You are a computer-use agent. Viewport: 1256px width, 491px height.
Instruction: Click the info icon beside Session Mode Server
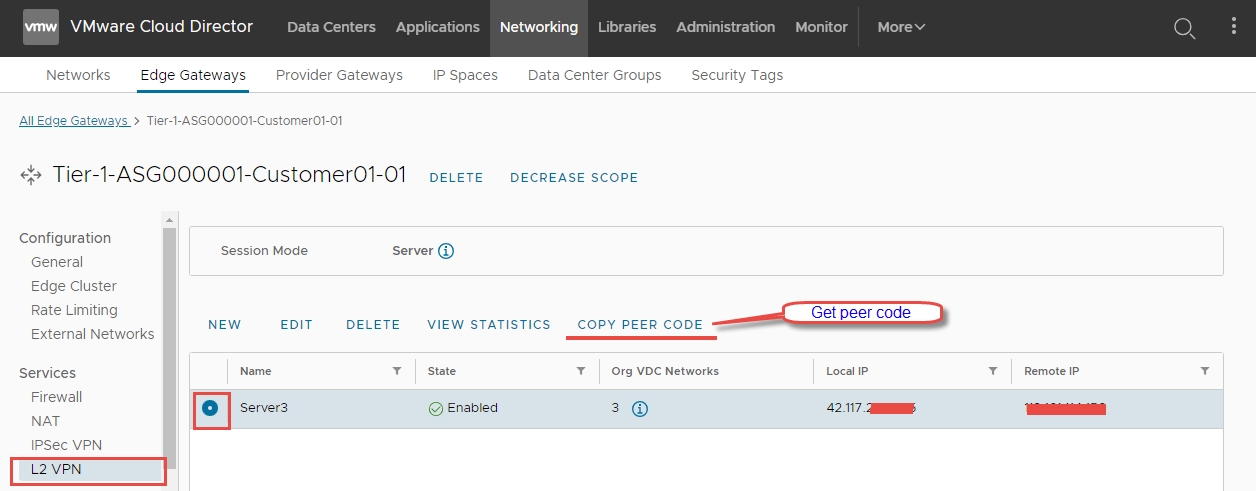(446, 251)
